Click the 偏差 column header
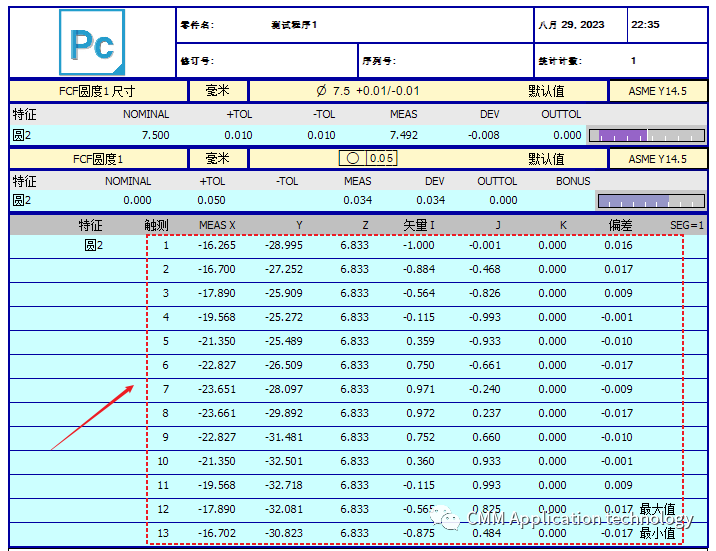Screen dimensions: 716x551 point(620,225)
